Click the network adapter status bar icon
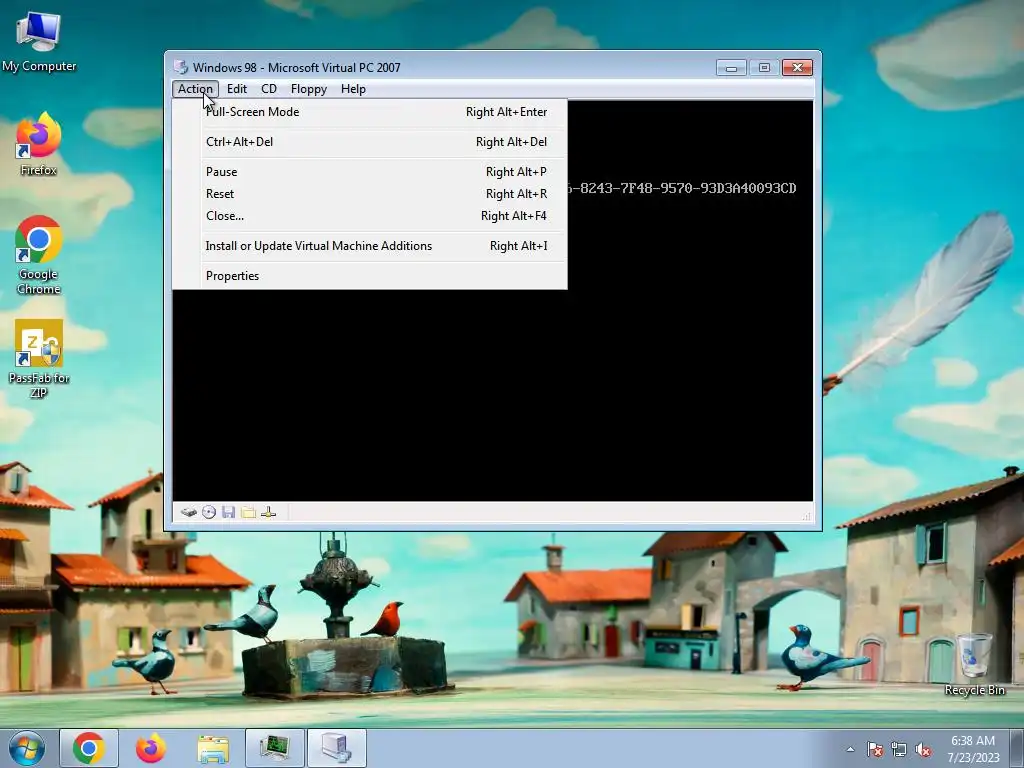Image resolution: width=1024 pixels, height=768 pixels. 268,513
